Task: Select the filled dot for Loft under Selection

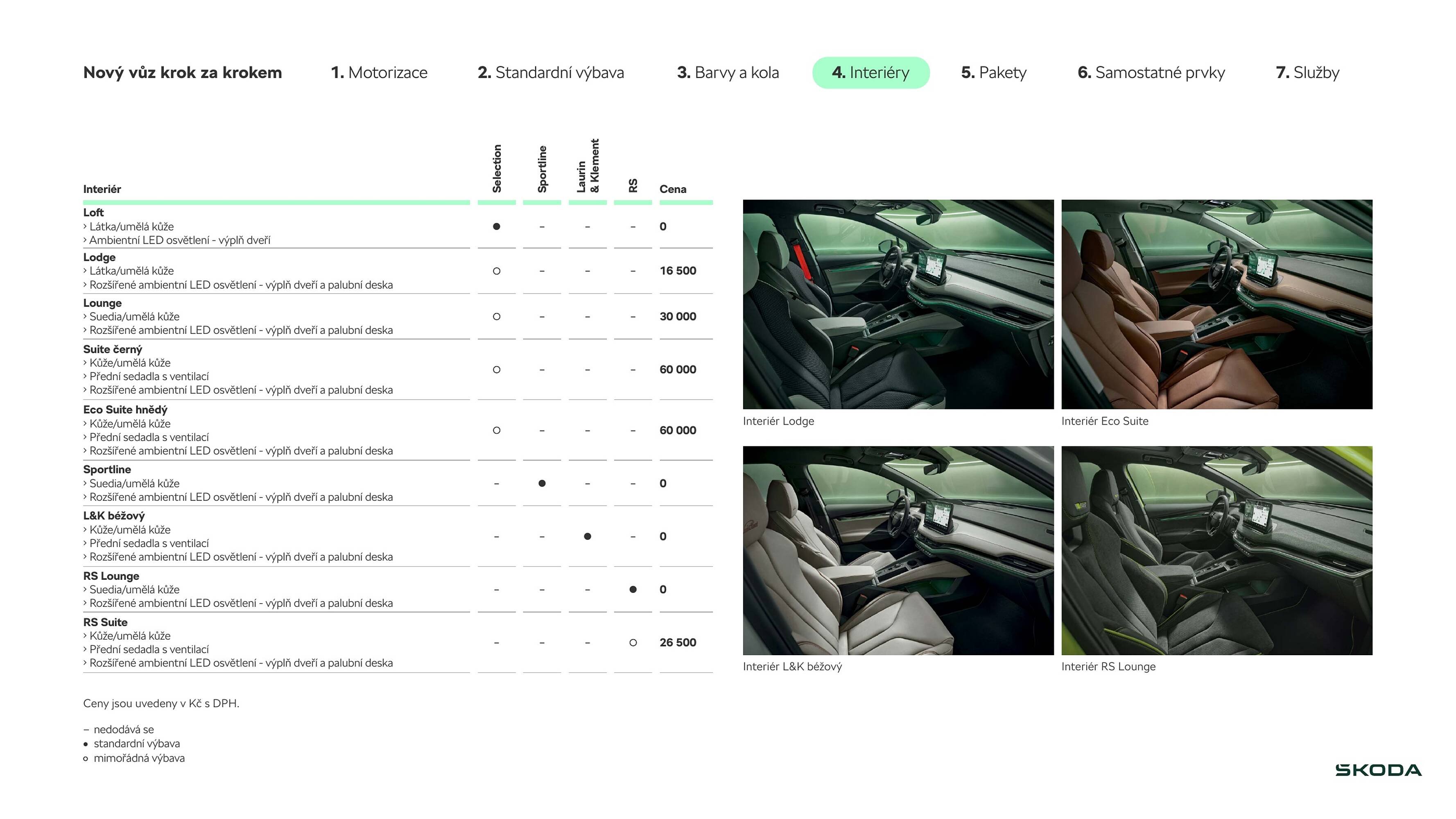Action: 497,226
